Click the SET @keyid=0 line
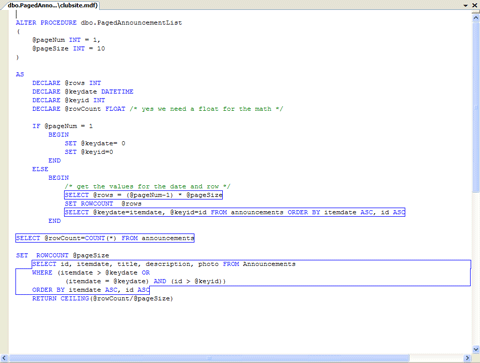Viewport: 480px width, 363px height. 89,152
